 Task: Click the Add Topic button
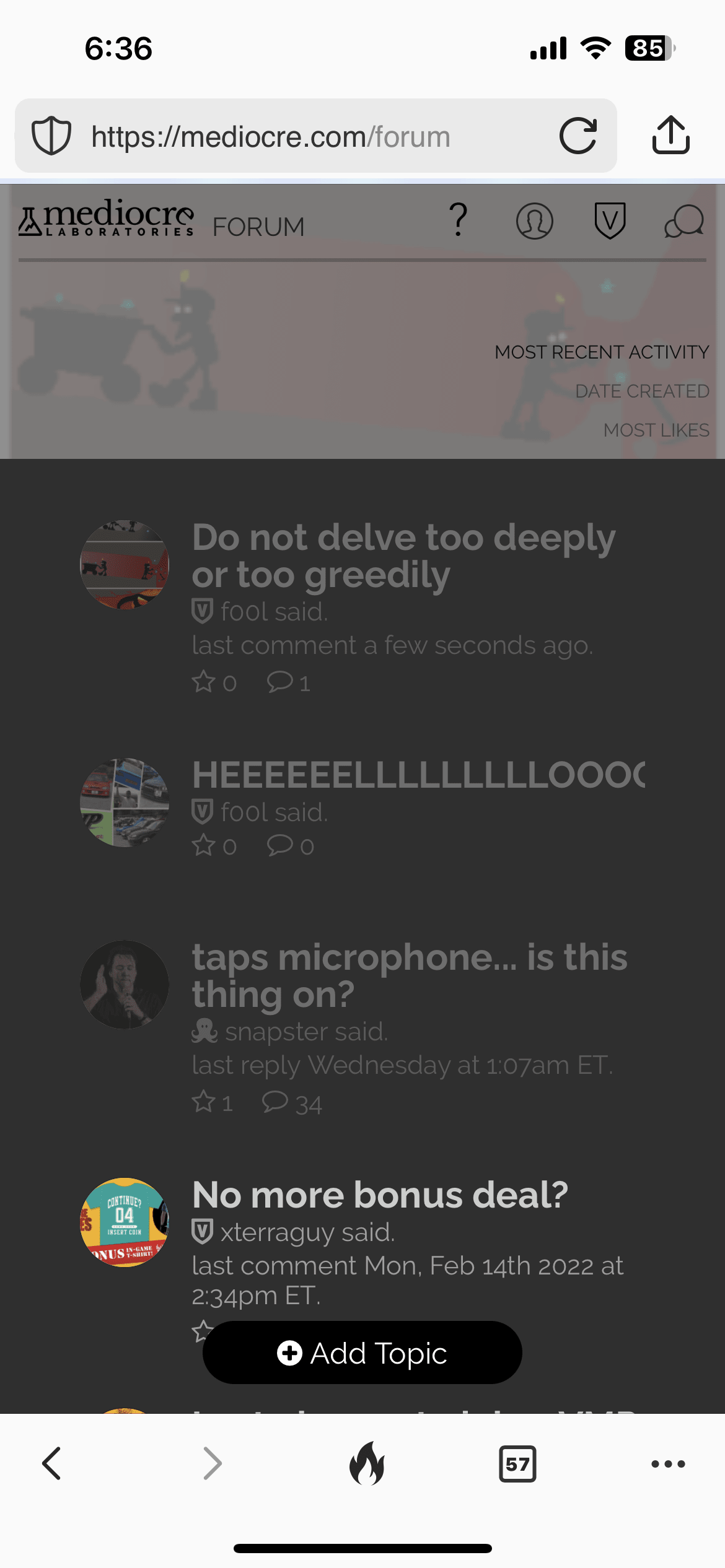[x=362, y=1352]
